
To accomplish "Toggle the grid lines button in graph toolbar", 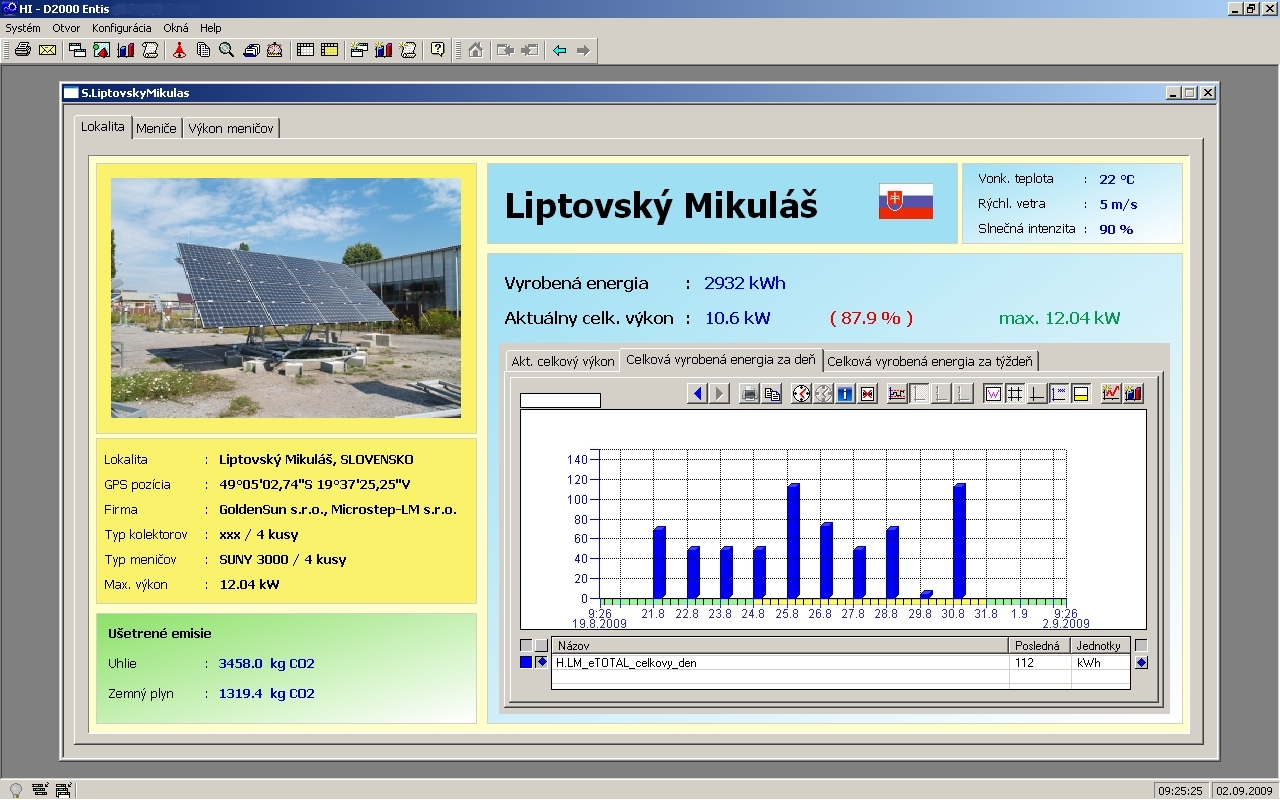I will (x=1014, y=394).
